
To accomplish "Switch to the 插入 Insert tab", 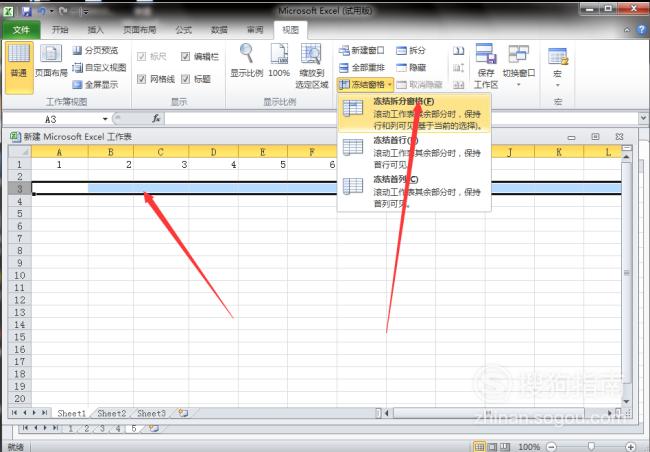I will 95,30.
